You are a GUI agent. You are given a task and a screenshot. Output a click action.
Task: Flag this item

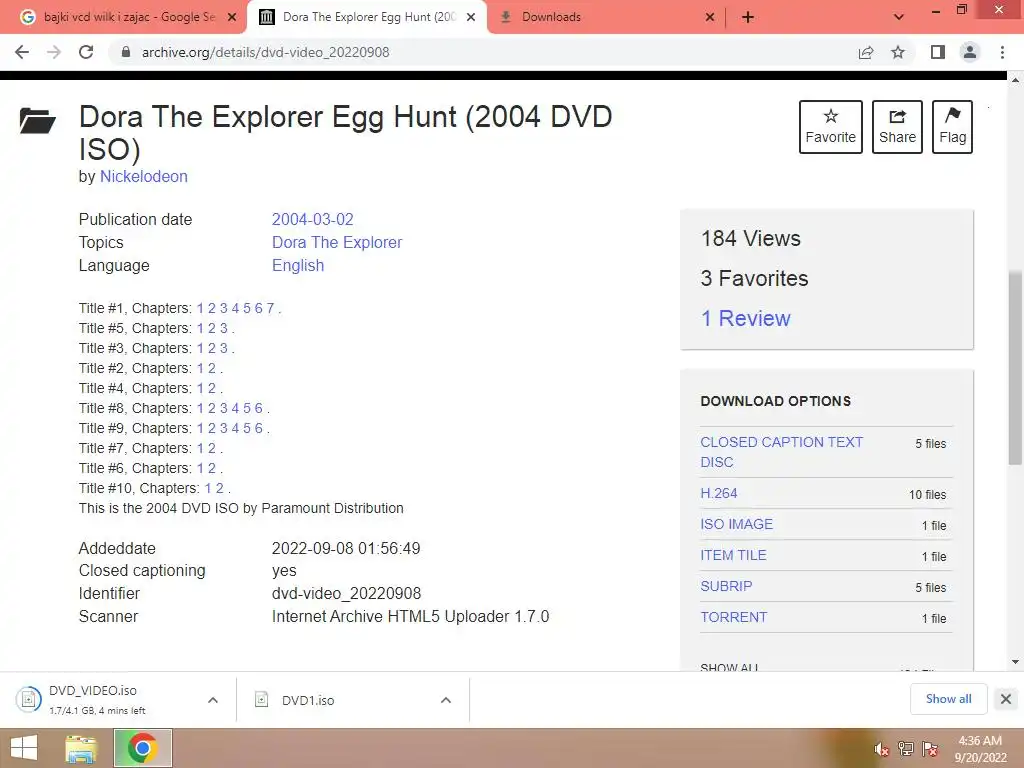[952, 127]
